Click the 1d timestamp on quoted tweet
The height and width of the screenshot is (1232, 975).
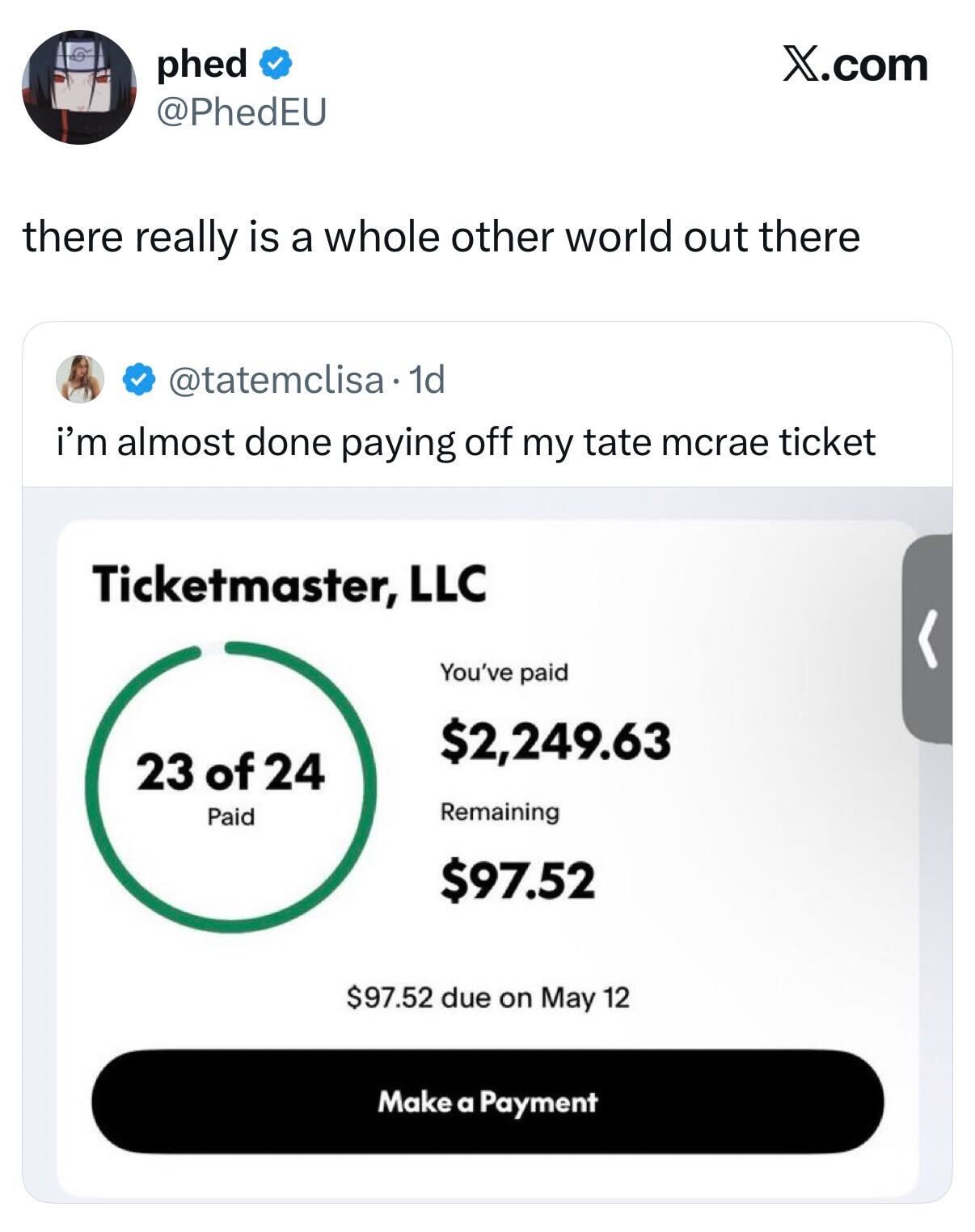(x=427, y=379)
